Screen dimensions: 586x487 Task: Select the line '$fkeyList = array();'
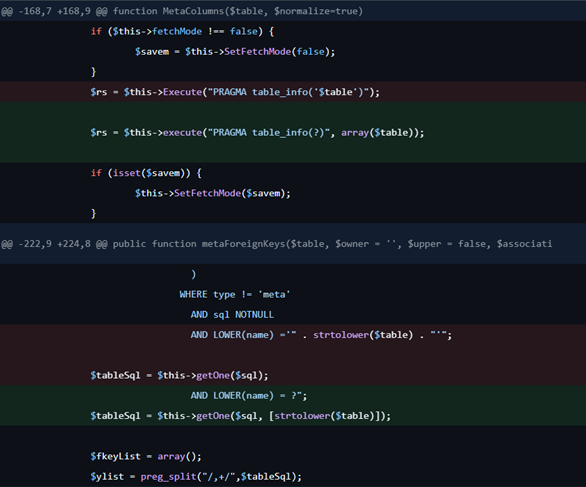[x=293, y=456]
